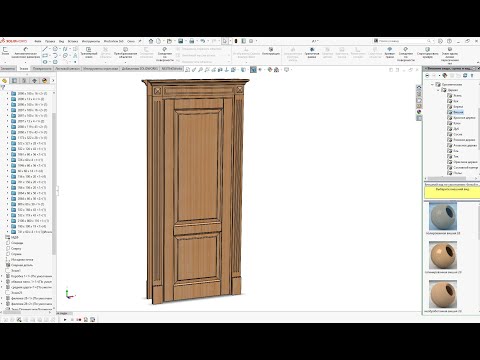Click the appearance tree horizontal scrollbar
480x360 pixels.
pos(447,178)
